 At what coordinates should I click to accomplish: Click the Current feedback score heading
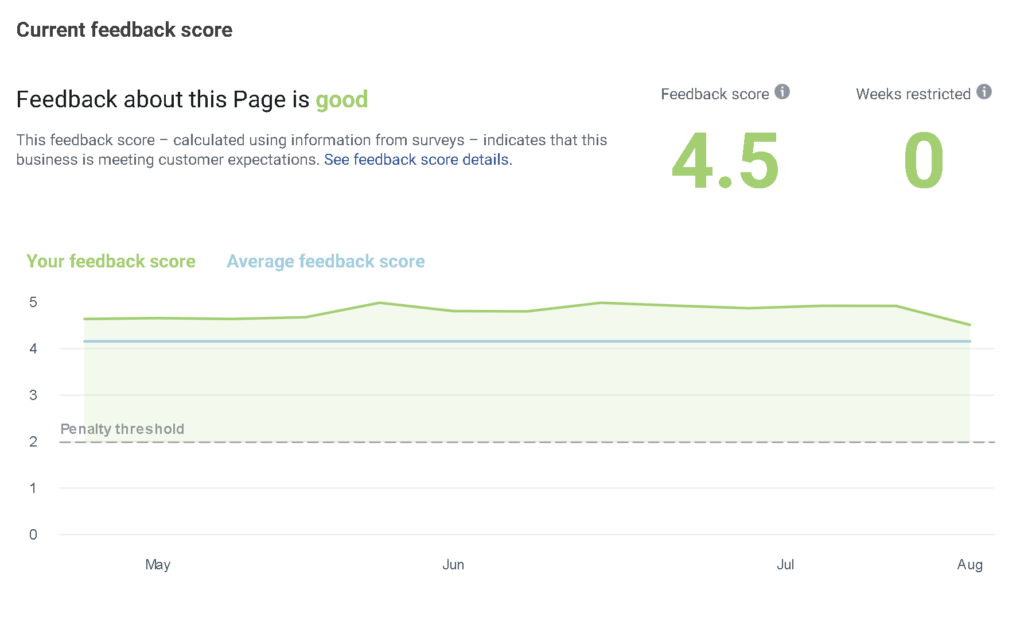[x=124, y=30]
